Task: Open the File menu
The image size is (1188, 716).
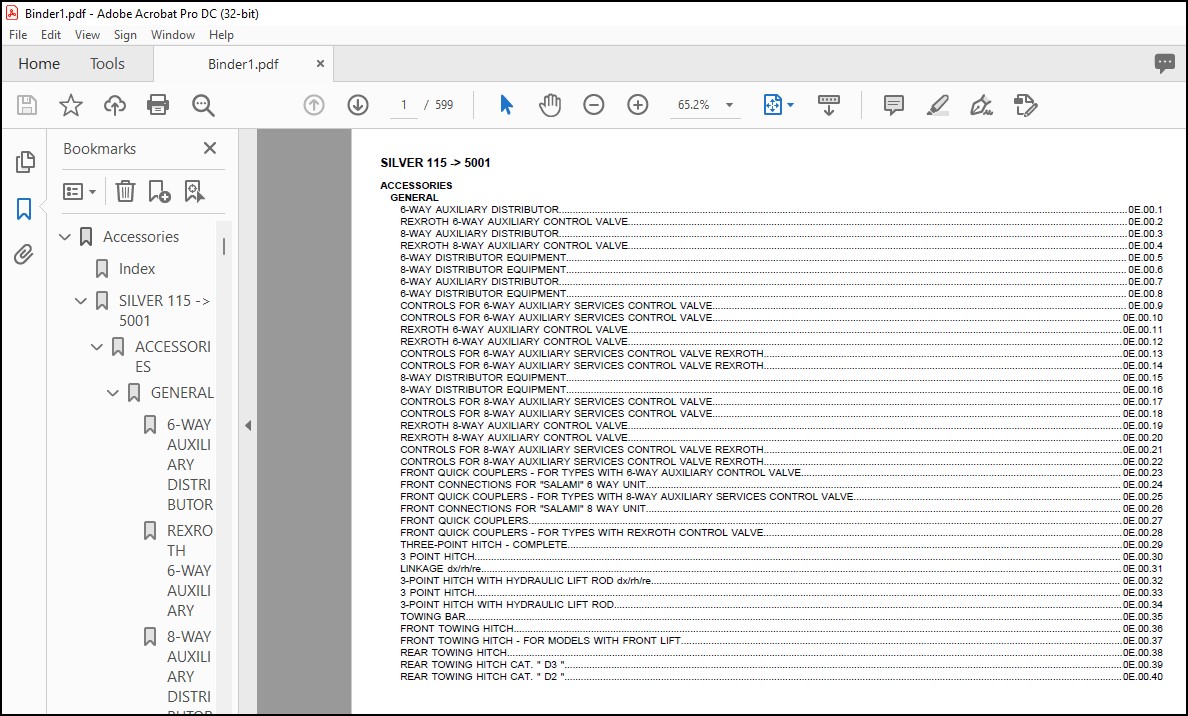Action: click(18, 35)
